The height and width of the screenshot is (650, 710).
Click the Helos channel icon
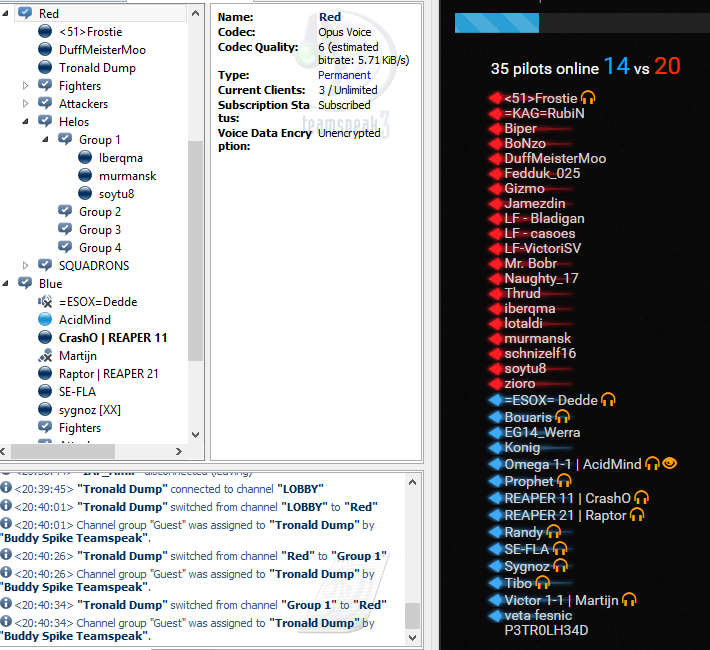[45, 121]
